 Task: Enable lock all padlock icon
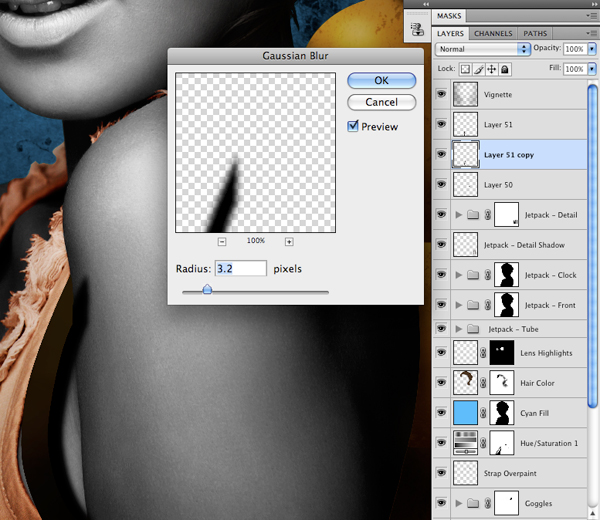point(505,69)
